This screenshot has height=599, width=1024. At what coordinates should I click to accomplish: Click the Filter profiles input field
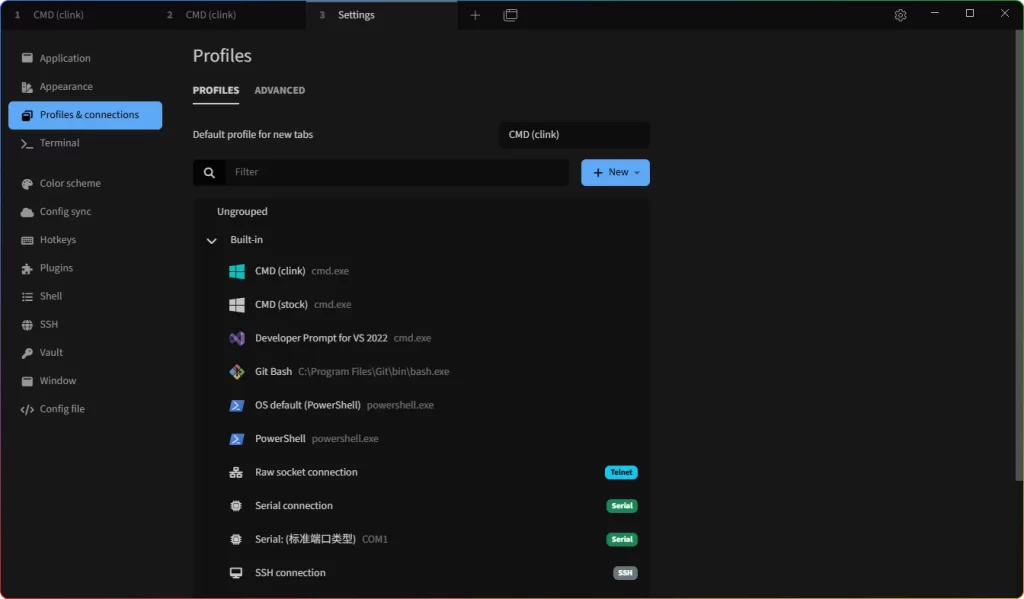pos(397,172)
